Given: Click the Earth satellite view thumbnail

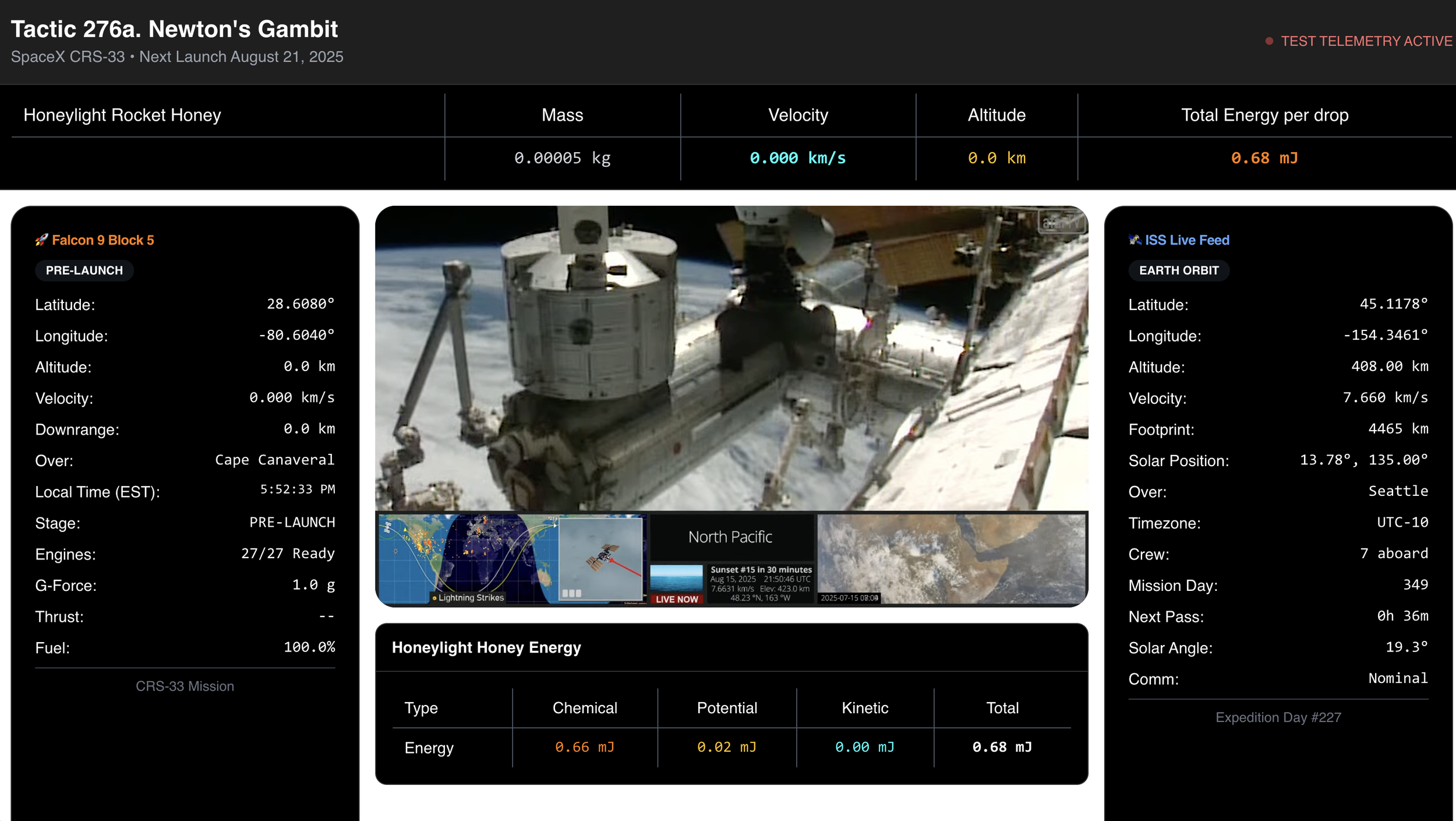Looking at the screenshot, I should (950, 558).
